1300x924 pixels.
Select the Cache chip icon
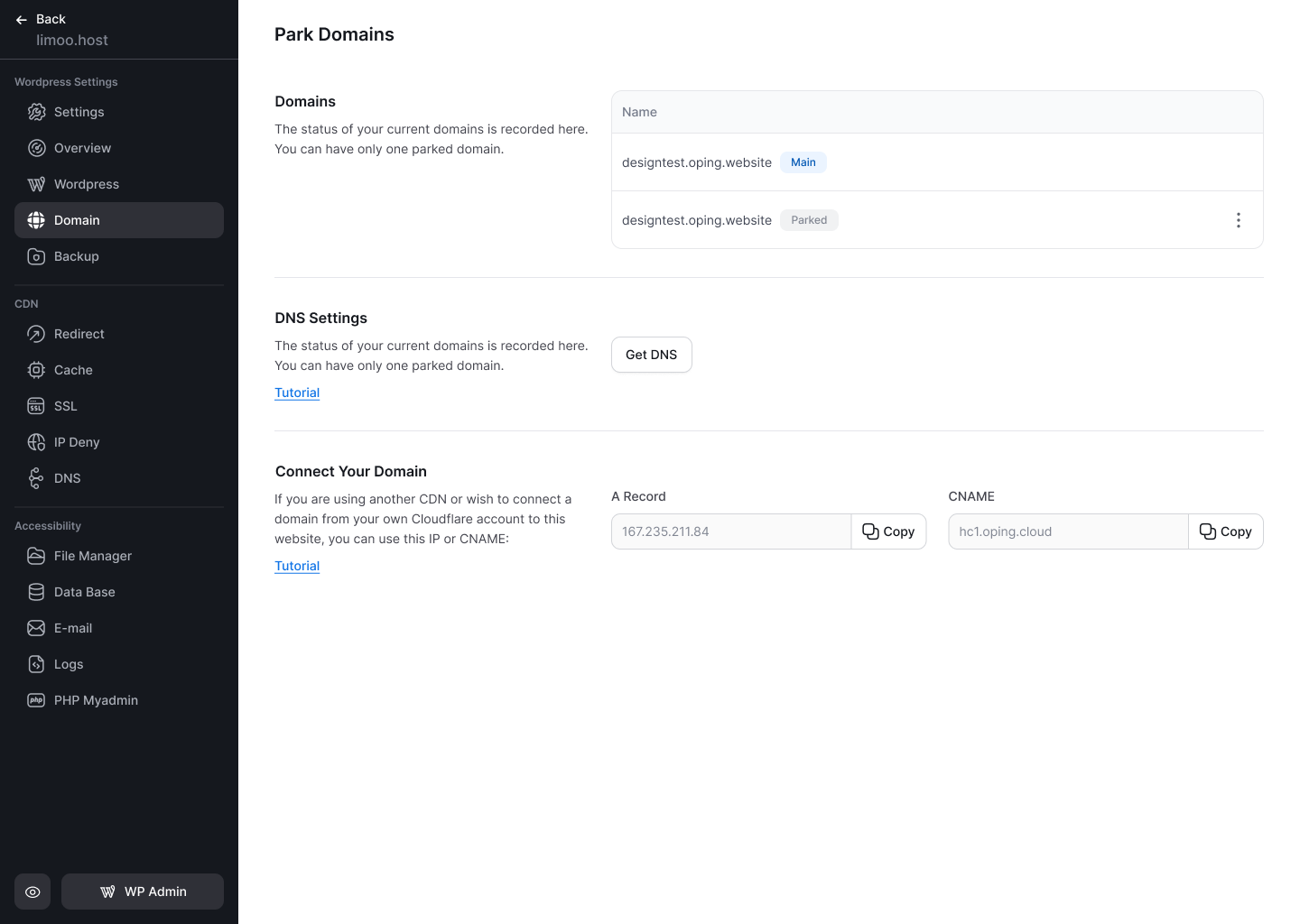tap(36, 370)
